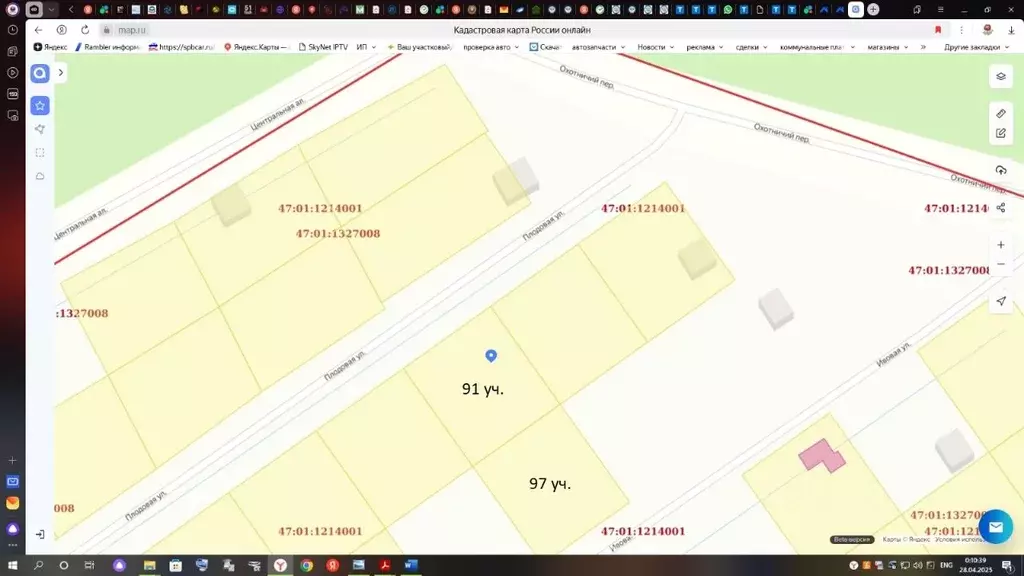Click the cloud upload icon on map
Image resolution: width=1024 pixels, height=576 pixels.
point(1000,170)
